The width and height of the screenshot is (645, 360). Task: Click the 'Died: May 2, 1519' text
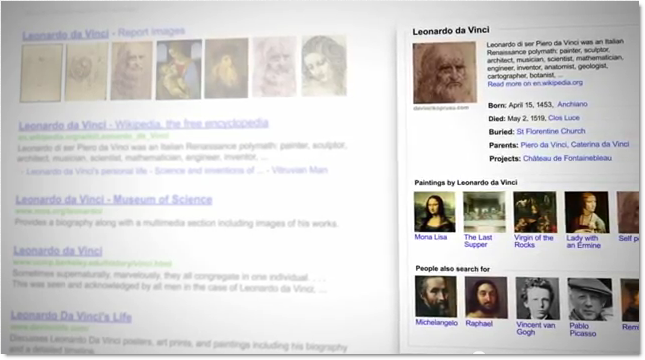[517, 118]
